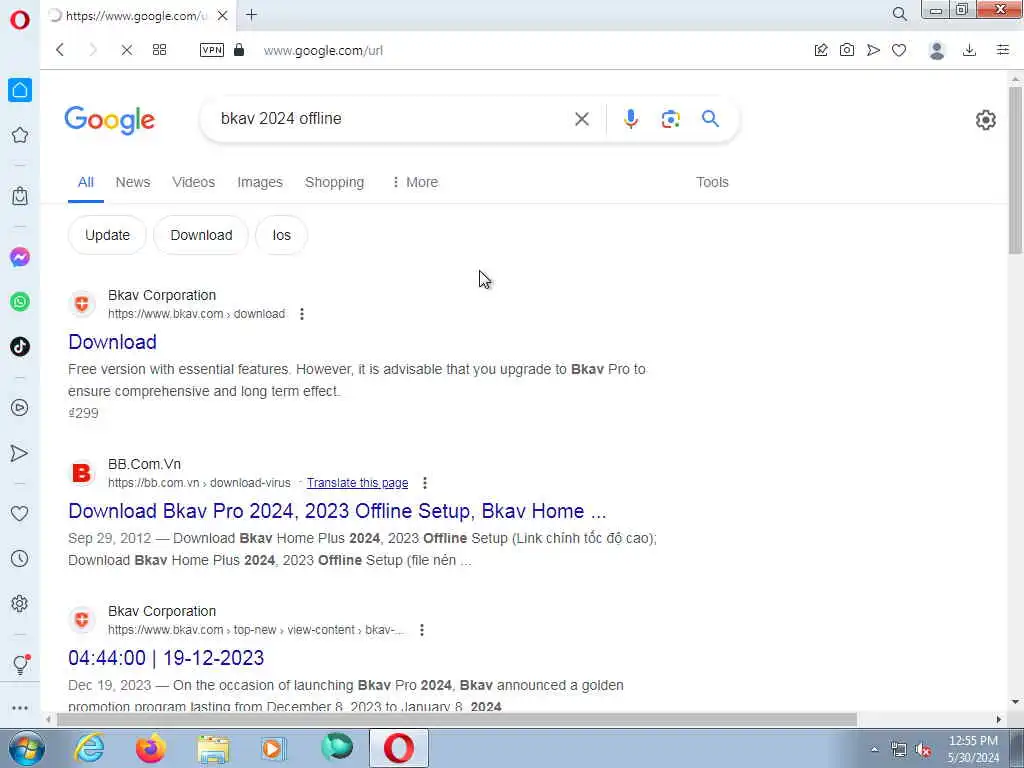Launch Internet Explorer from taskbar
Viewport: 1024px width, 768px height.
(89, 748)
